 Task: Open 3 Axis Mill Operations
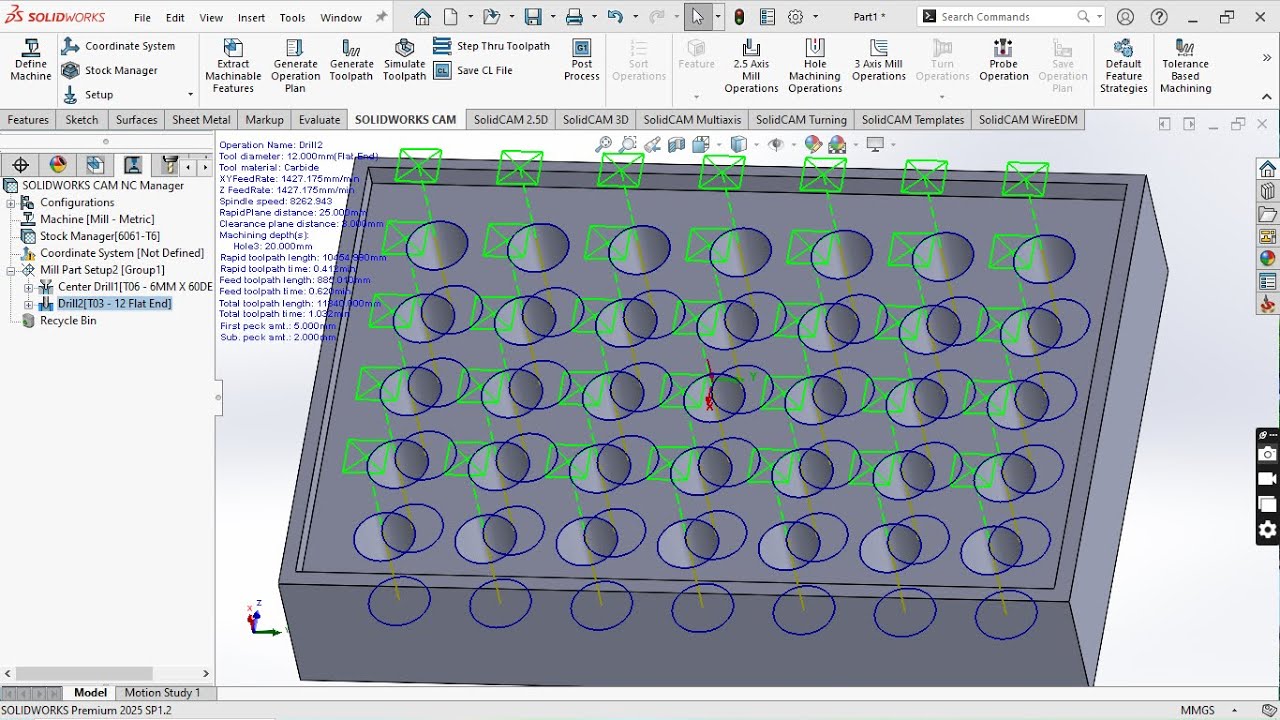pyautogui.click(x=879, y=61)
